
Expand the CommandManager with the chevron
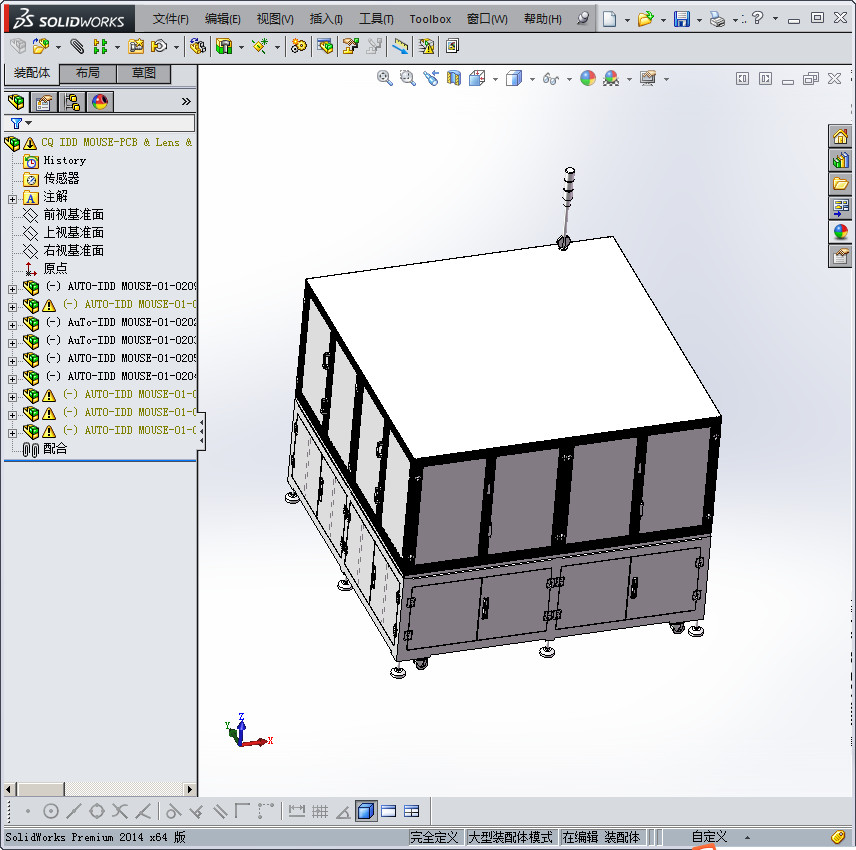coord(186,100)
